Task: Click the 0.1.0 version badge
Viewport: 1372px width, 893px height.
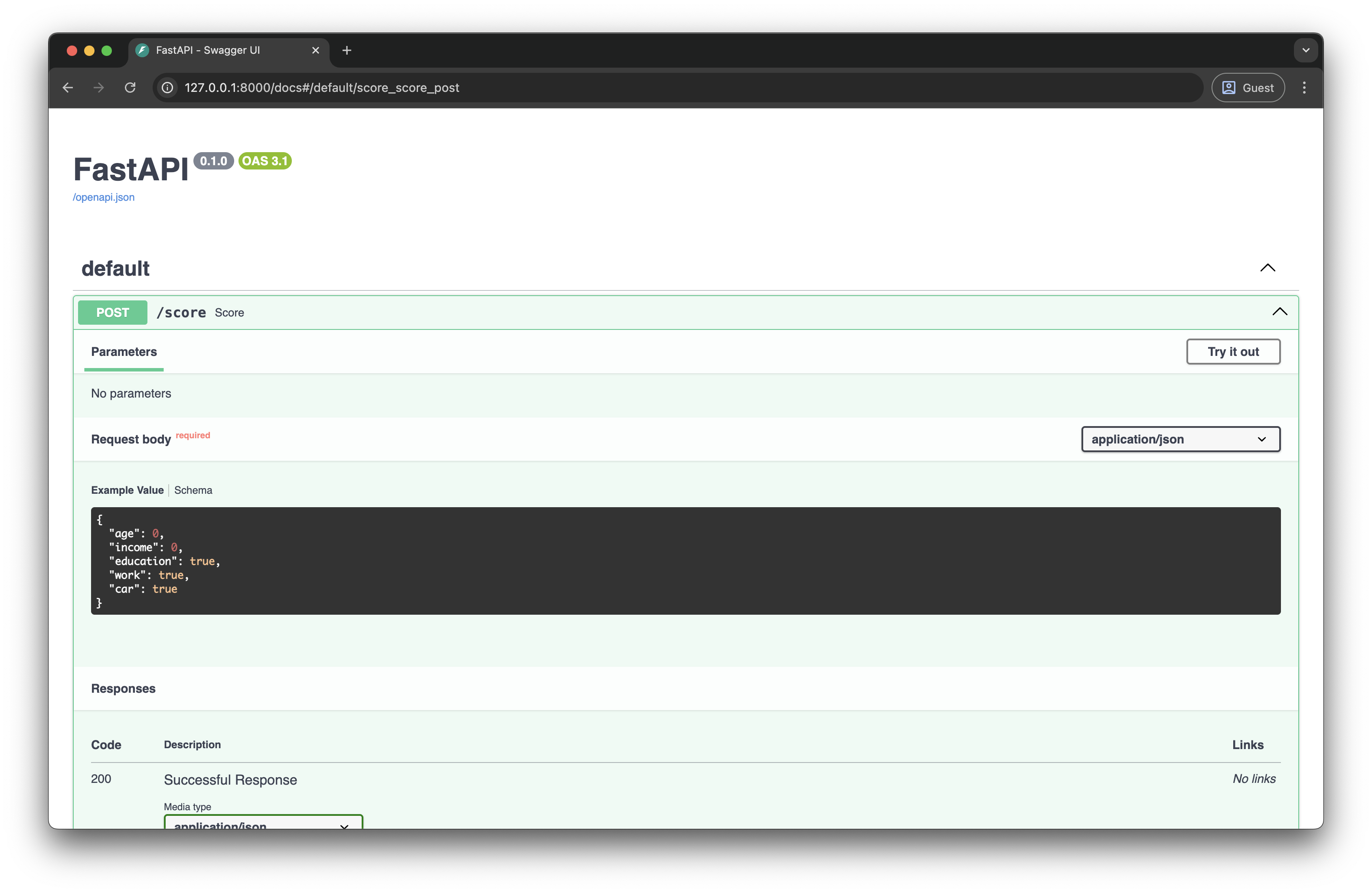Action: point(213,161)
